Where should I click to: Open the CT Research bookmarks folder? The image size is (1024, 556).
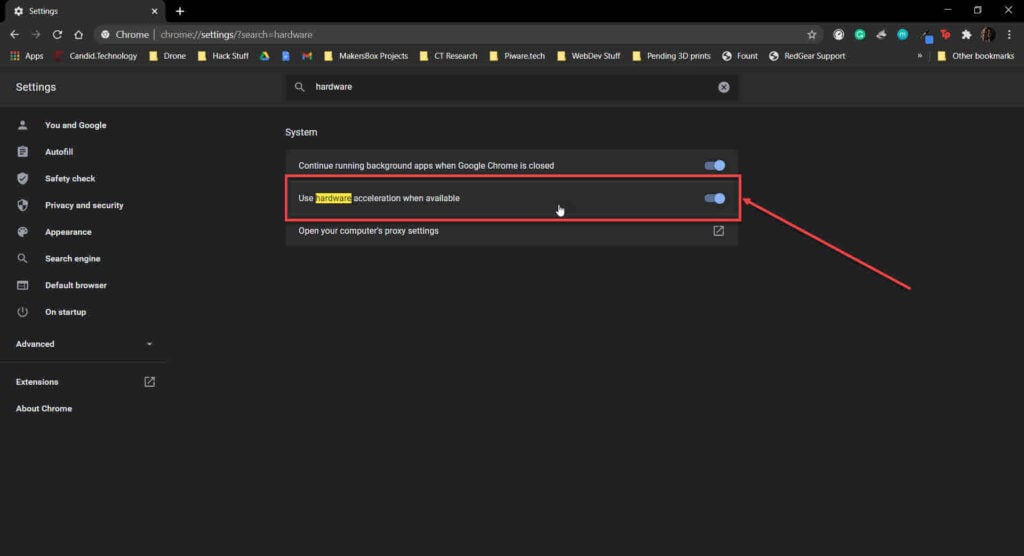449,56
